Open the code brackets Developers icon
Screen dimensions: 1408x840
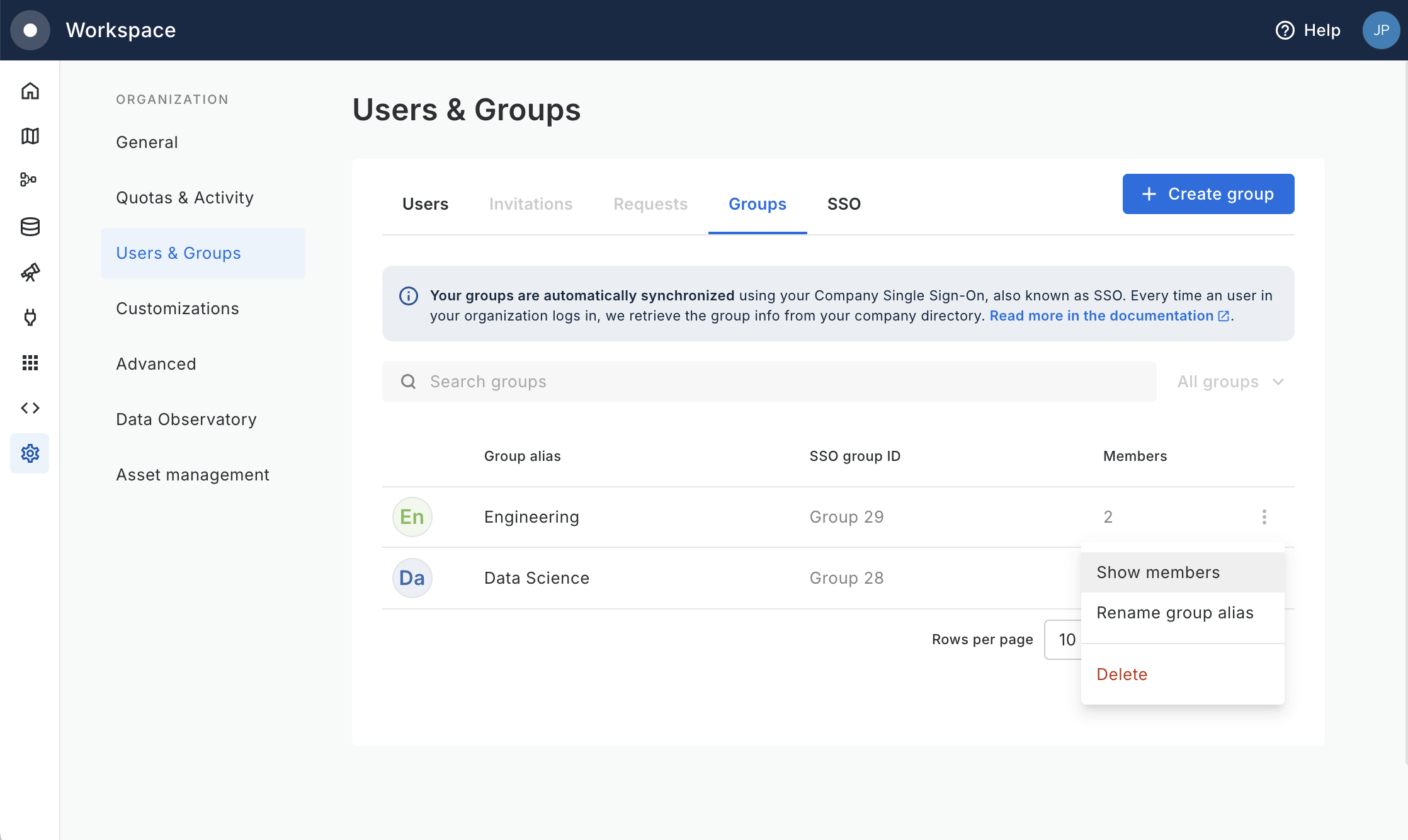(x=30, y=408)
